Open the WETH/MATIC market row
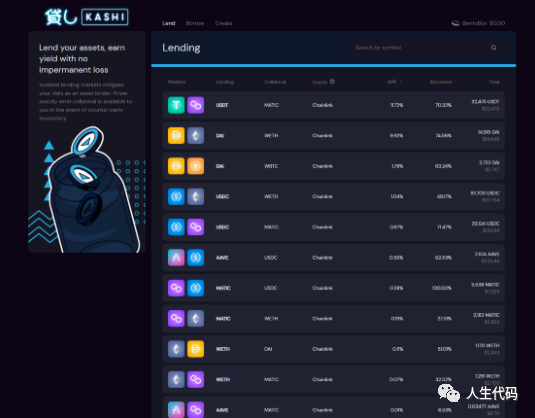 333,379
